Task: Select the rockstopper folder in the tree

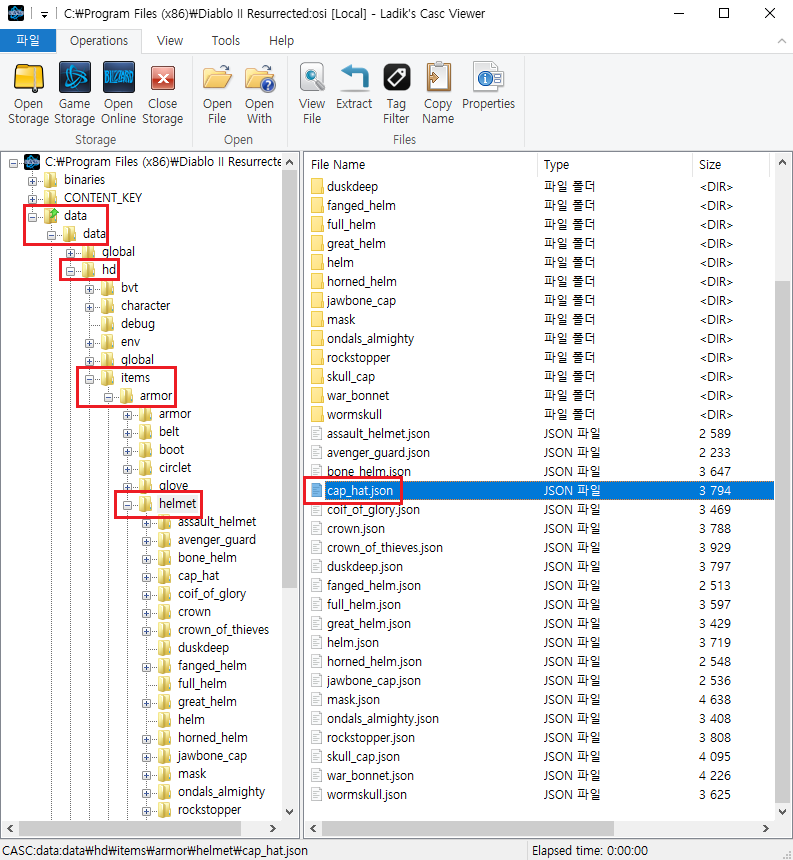Action: coord(209,810)
